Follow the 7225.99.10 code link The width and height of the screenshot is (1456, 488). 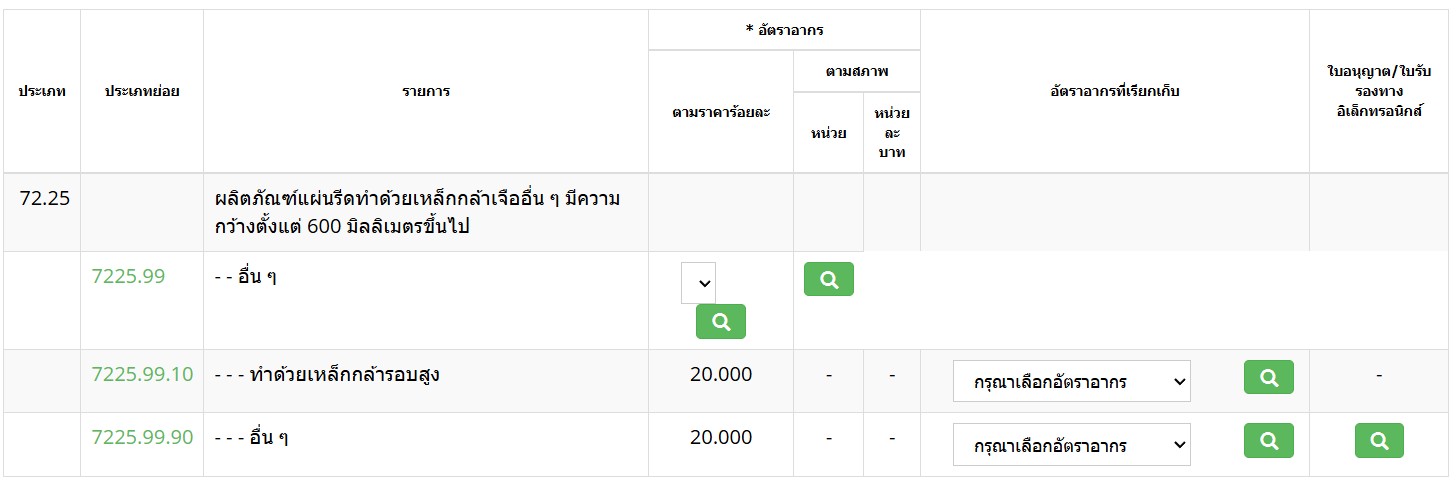click(x=142, y=375)
